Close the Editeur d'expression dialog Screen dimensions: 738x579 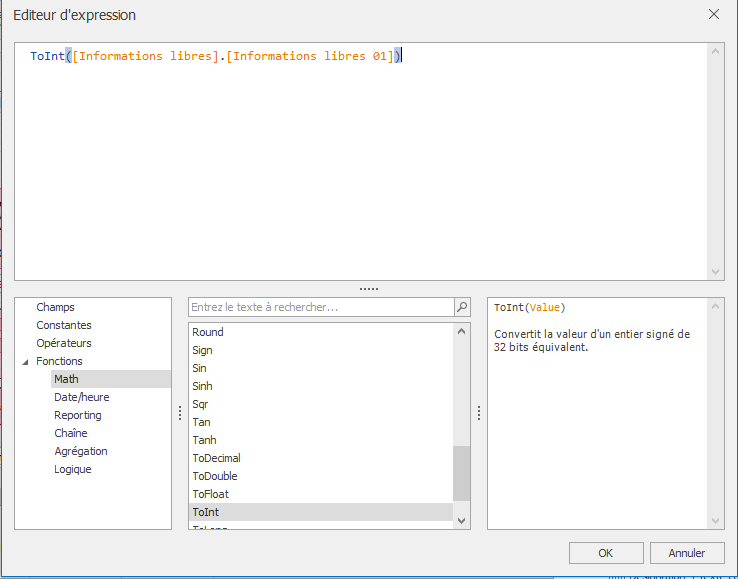pos(713,15)
